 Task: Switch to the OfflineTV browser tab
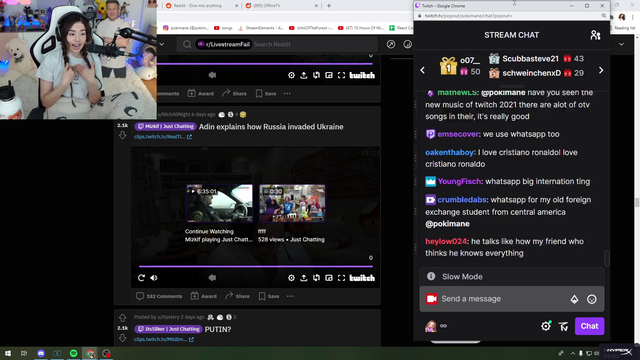click(281, 6)
